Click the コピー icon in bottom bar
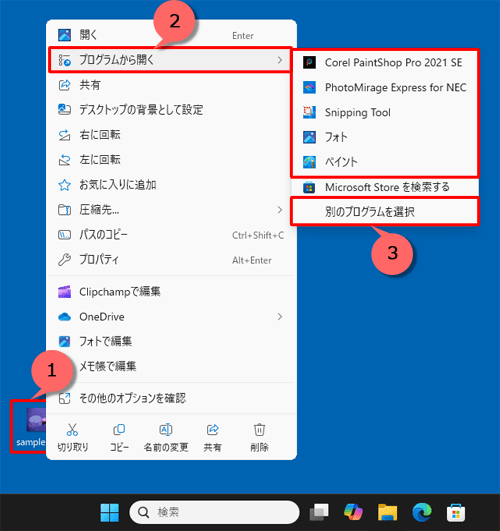Screen dimensions: 500x531 pyautogui.click(x=119, y=429)
